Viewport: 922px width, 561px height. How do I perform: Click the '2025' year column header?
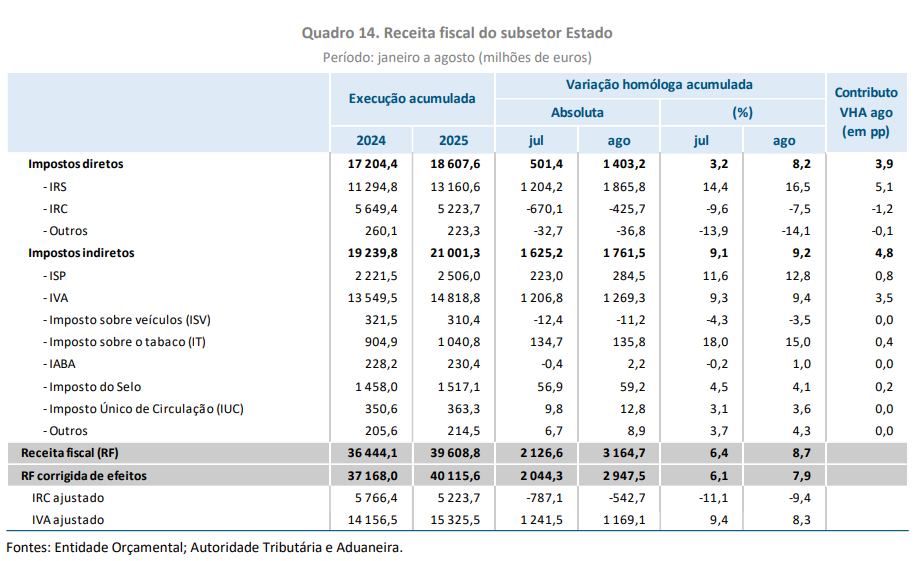click(x=453, y=140)
